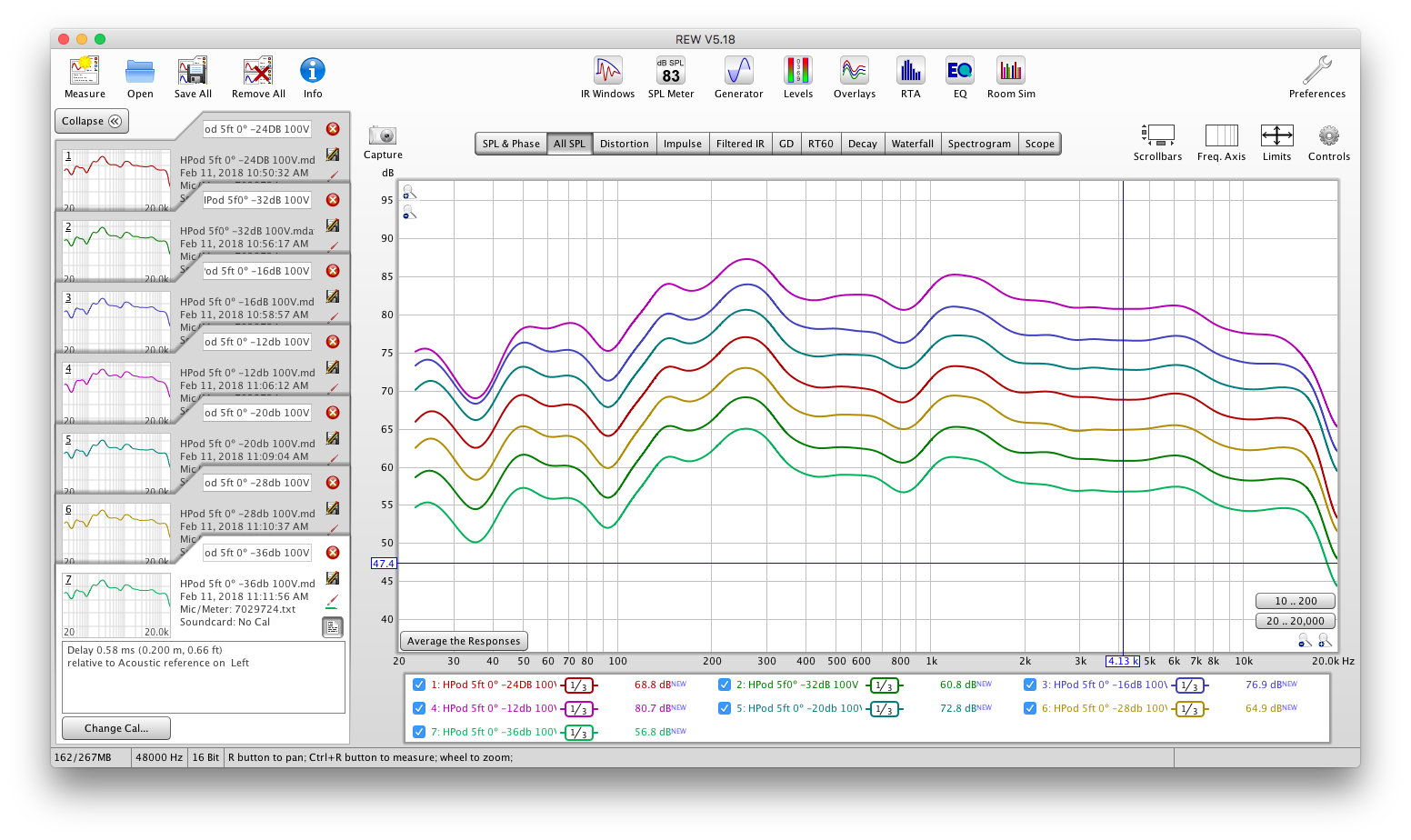Switch to SPL & Phase tab
Image resolution: width=1411 pixels, height=840 pixels.
511,144
